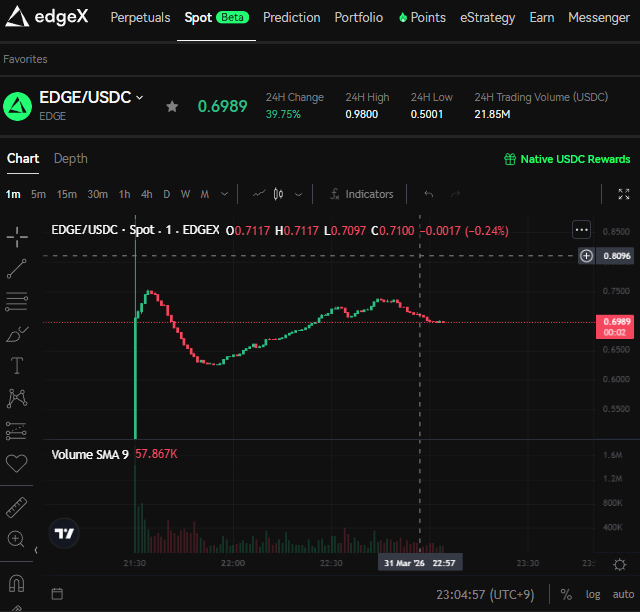The height and width of the screenshot is (612, 640).
Task: Select the weekly W timeframe
Action: click(185, 194)
